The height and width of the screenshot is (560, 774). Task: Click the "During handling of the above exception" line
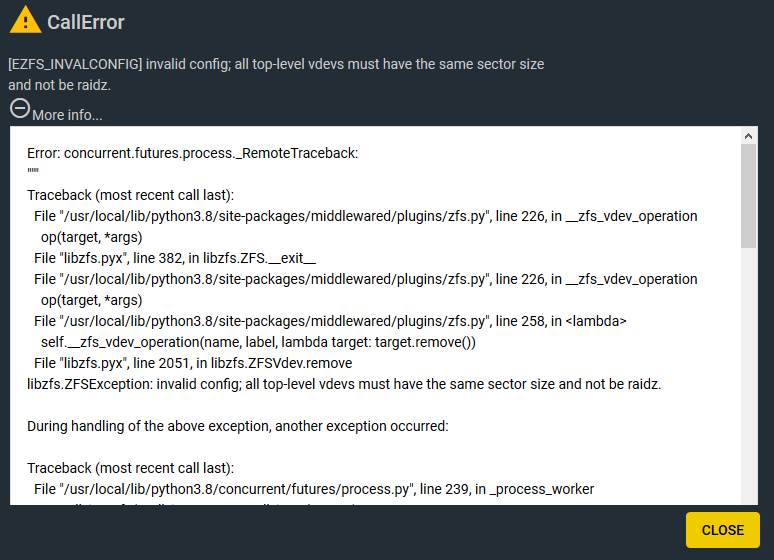(x=238, y=426)
